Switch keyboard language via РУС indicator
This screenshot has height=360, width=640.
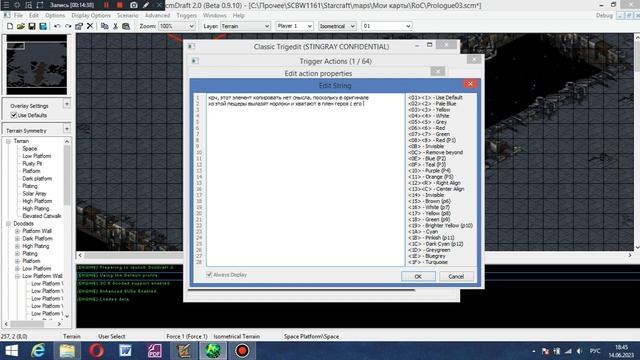point(595,351)
